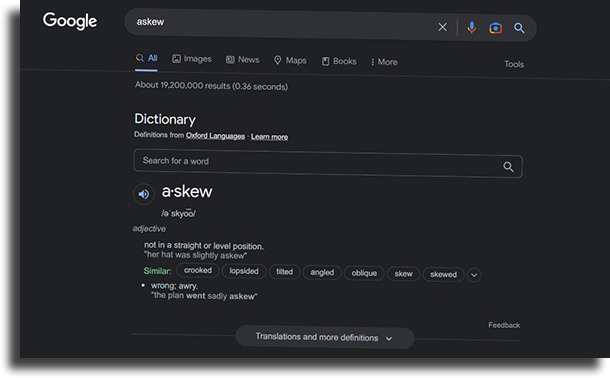Click the result count text 'About 19,200,000 results'

[182, 85]
